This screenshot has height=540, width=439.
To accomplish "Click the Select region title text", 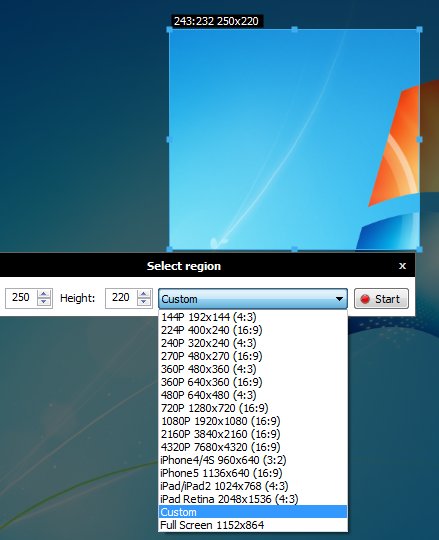I will (x=184, y=266).
